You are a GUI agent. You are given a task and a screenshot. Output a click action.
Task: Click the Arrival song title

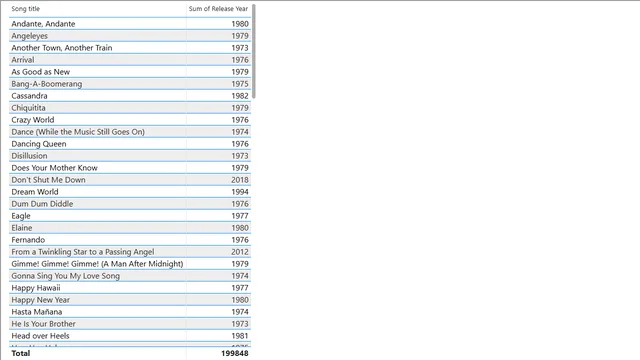[23, 60]
